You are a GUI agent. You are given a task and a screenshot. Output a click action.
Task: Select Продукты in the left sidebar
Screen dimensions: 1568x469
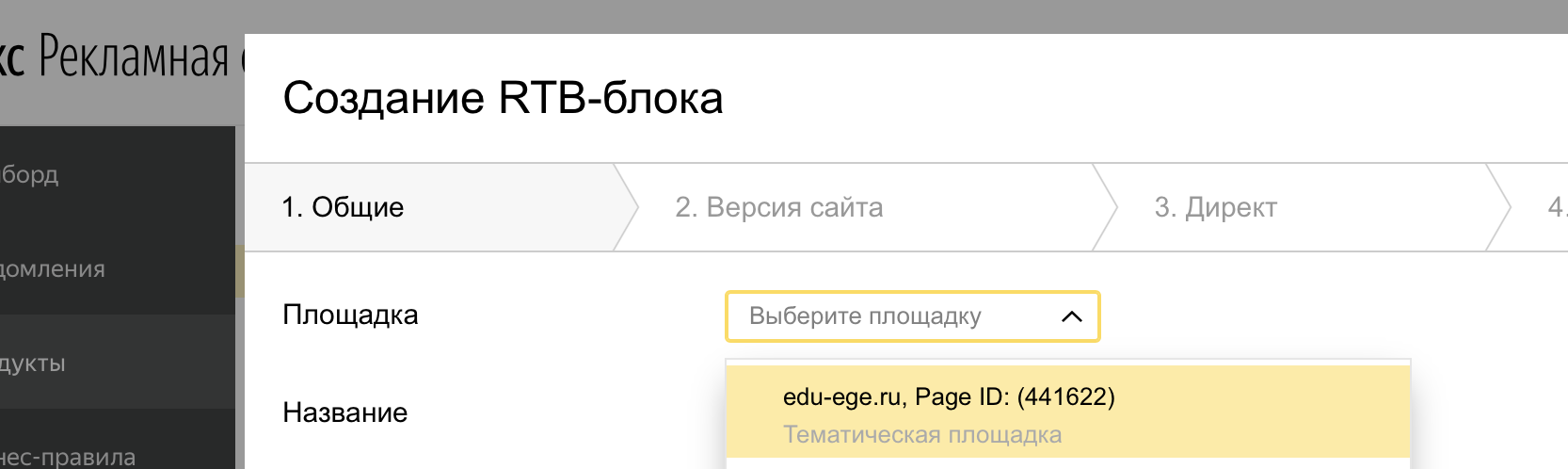coord(33,363)
